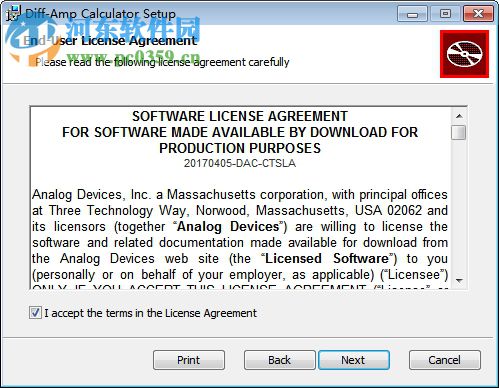The height and width of the screenshot is (388, 499).
Task: Close the setup window with X
Action: coord(478,14)
